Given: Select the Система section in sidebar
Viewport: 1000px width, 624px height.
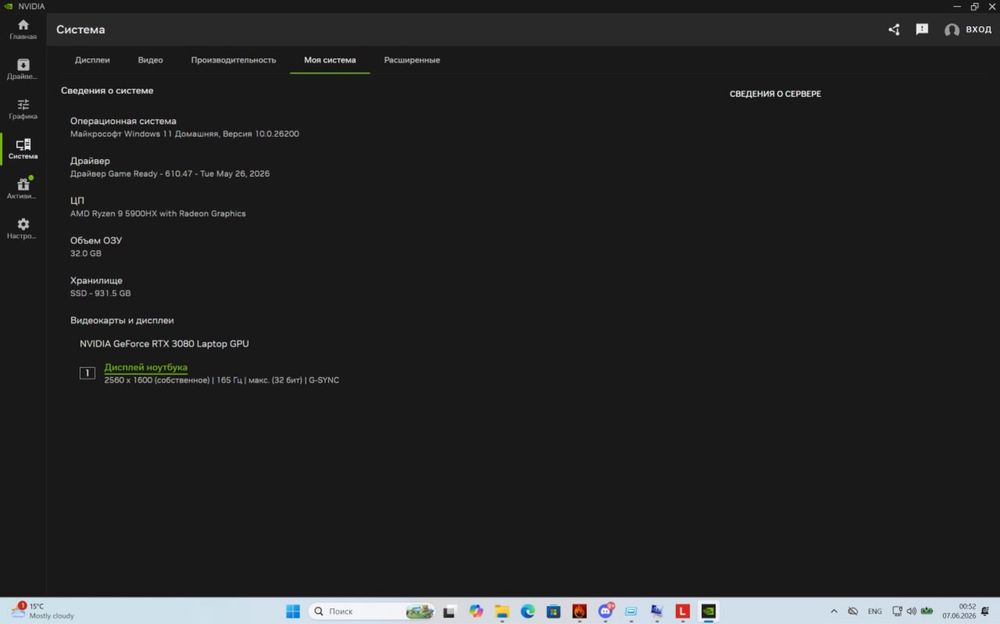Looking at the screenshot, I should click(23, 149).
